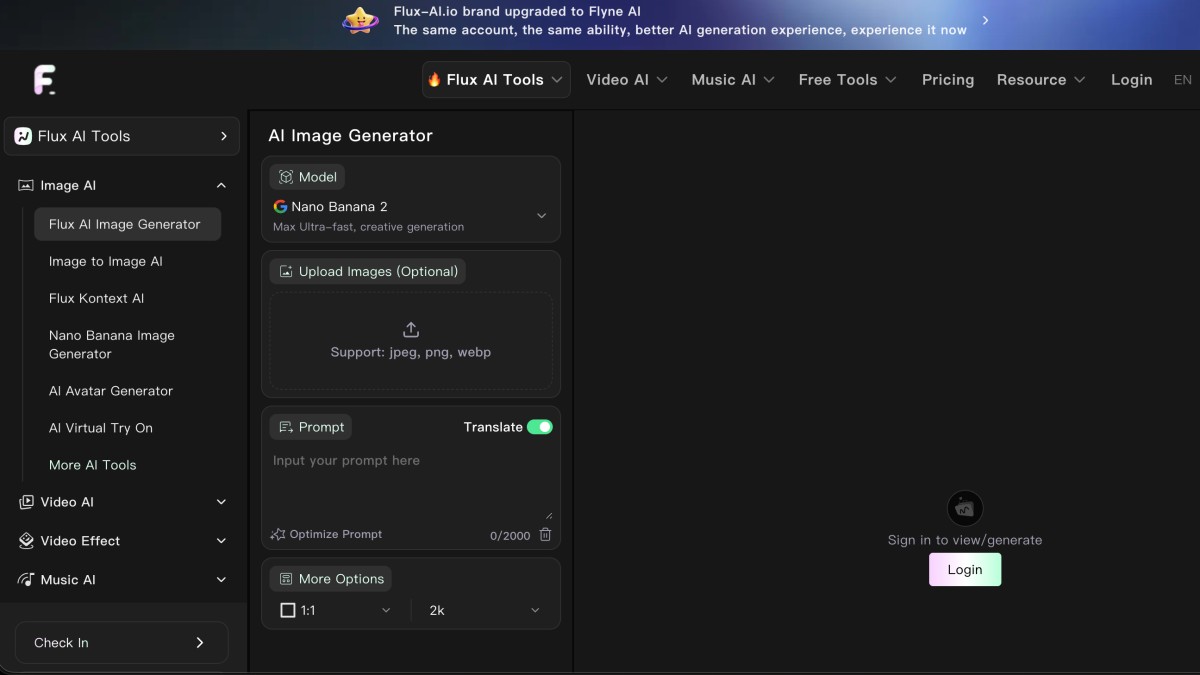Click the Flux AI logo icon
Viewport: 1200px width, 675px height.
coord(44,80)
